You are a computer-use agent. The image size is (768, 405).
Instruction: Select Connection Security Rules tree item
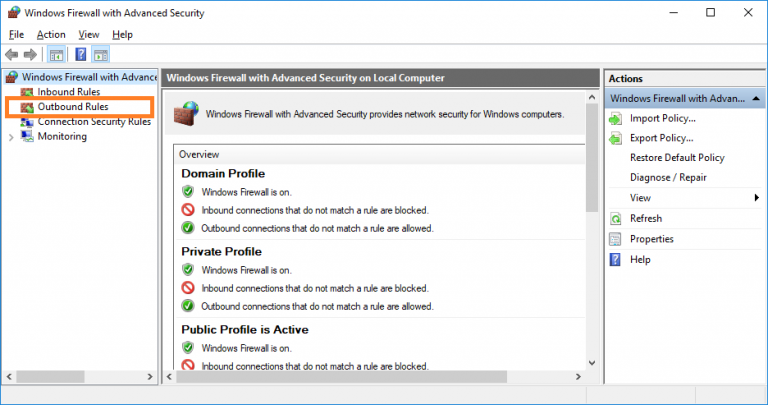tap(93, 122)
